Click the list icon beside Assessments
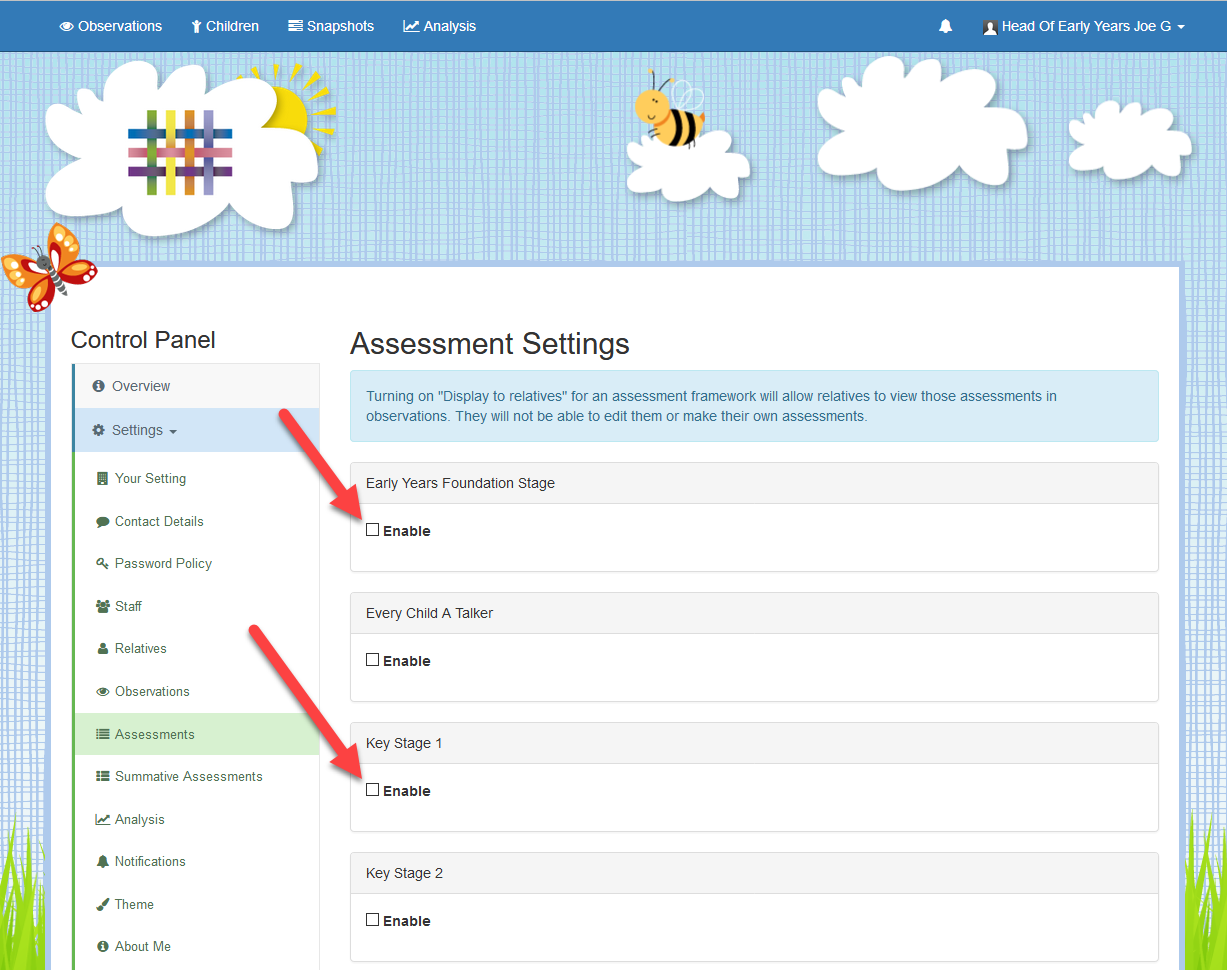 [x=102, y=734]
